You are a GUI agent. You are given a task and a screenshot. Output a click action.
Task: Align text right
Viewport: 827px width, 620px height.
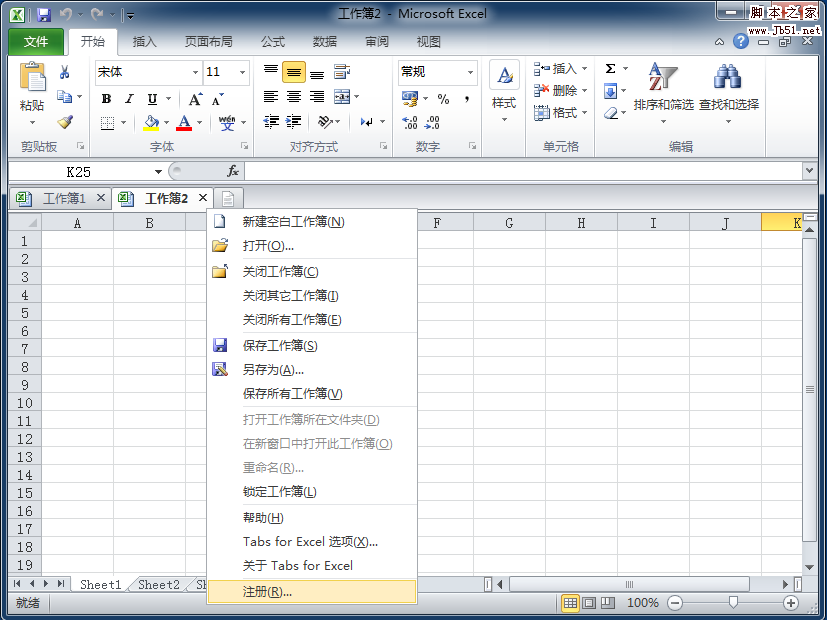[317, 96]
